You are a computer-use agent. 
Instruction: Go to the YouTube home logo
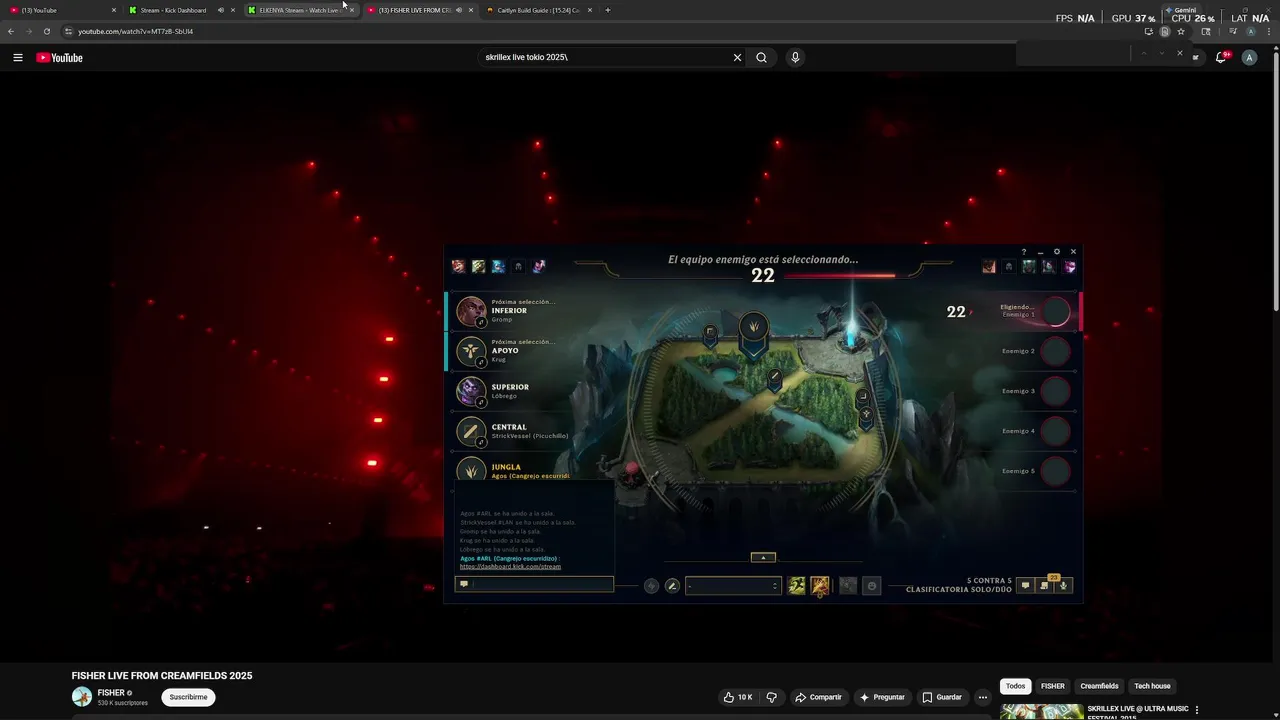(59, 58)
